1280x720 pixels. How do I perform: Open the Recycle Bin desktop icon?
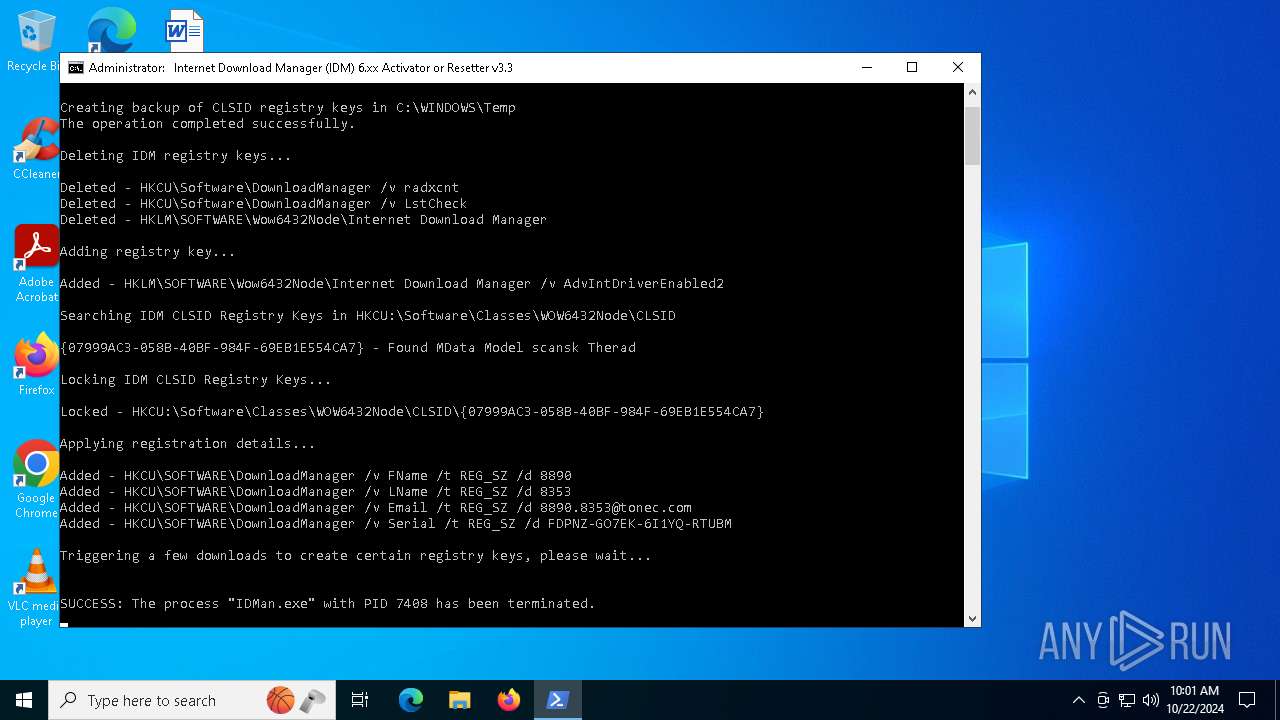point(35,40)
